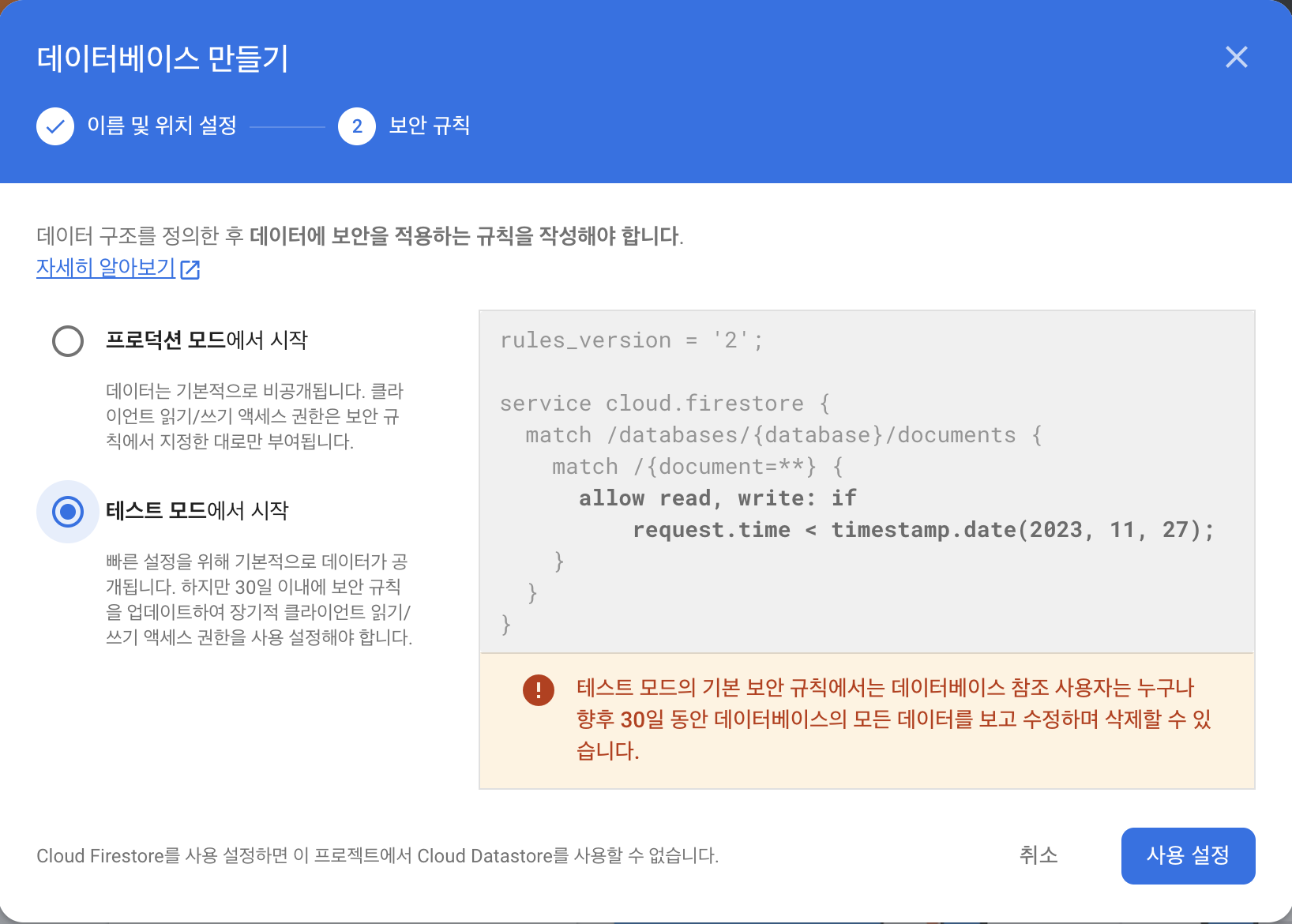Click the red warning exclamation icon
The image size is (1292, 924).
(x=539, y=689)
